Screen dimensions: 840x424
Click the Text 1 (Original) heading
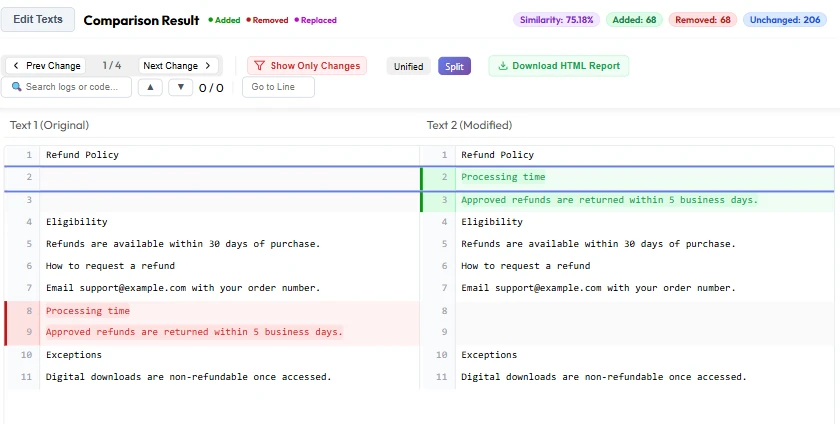(49, 125)
